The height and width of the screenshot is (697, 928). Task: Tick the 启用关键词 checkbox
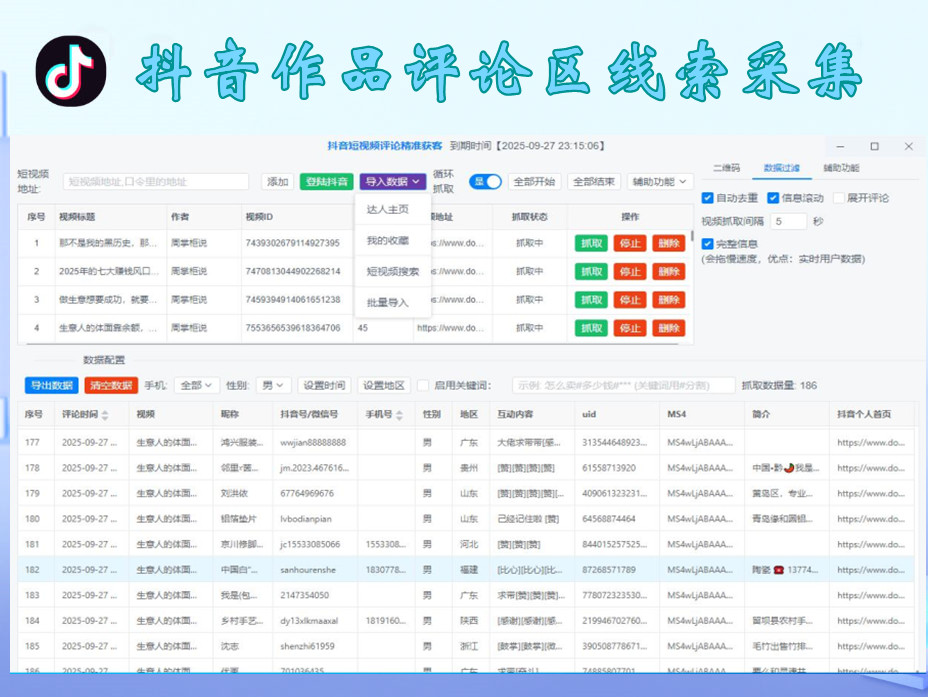click(423, 386)
